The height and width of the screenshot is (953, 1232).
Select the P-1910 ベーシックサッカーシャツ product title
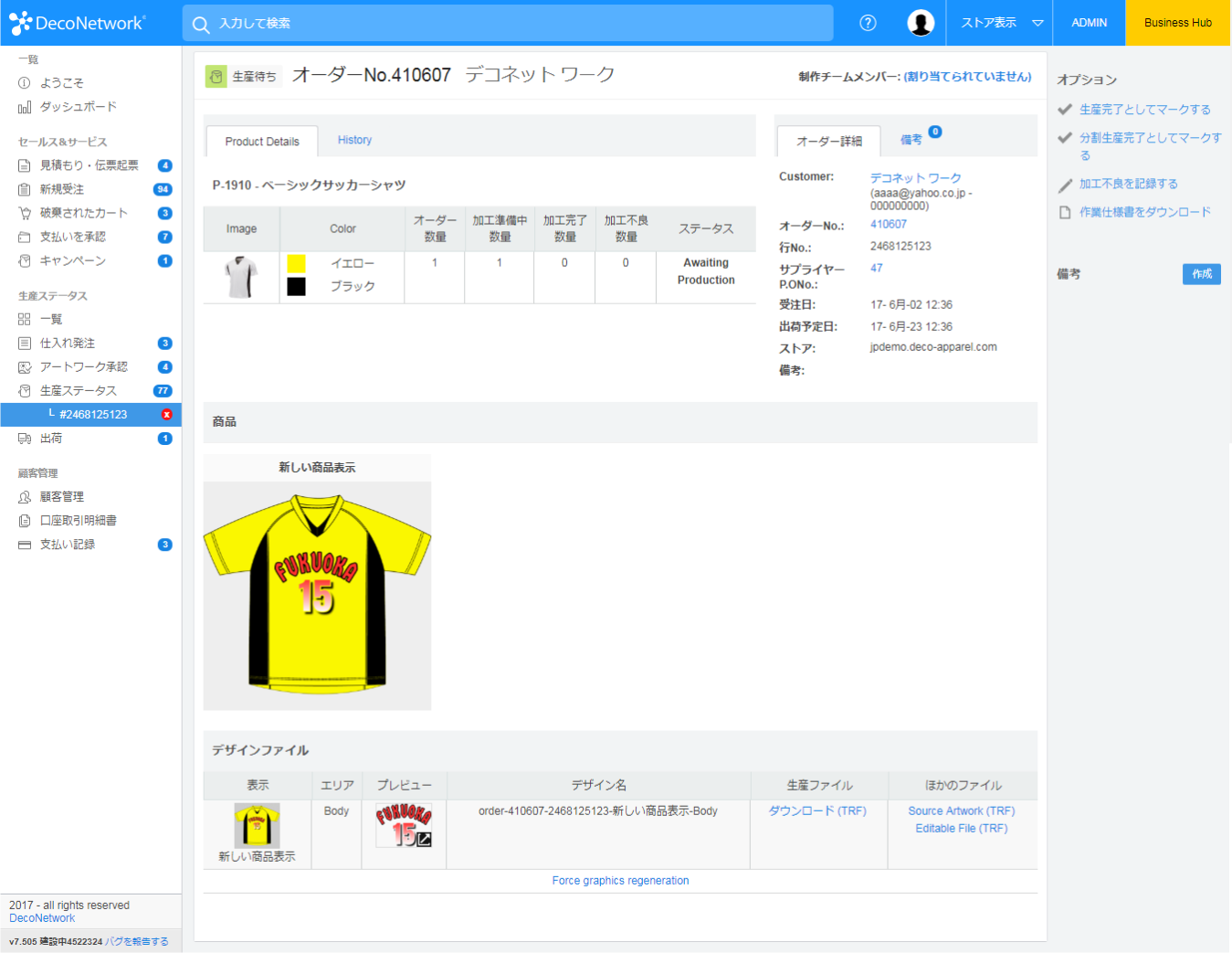309,185
